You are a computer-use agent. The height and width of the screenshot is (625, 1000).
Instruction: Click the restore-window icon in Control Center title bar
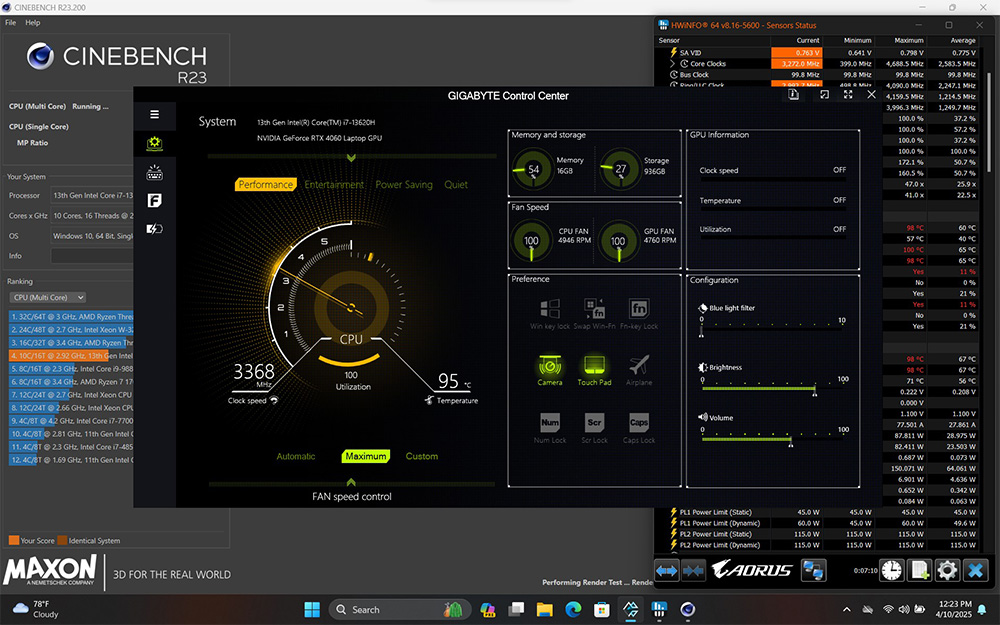[x=825, y=94]
